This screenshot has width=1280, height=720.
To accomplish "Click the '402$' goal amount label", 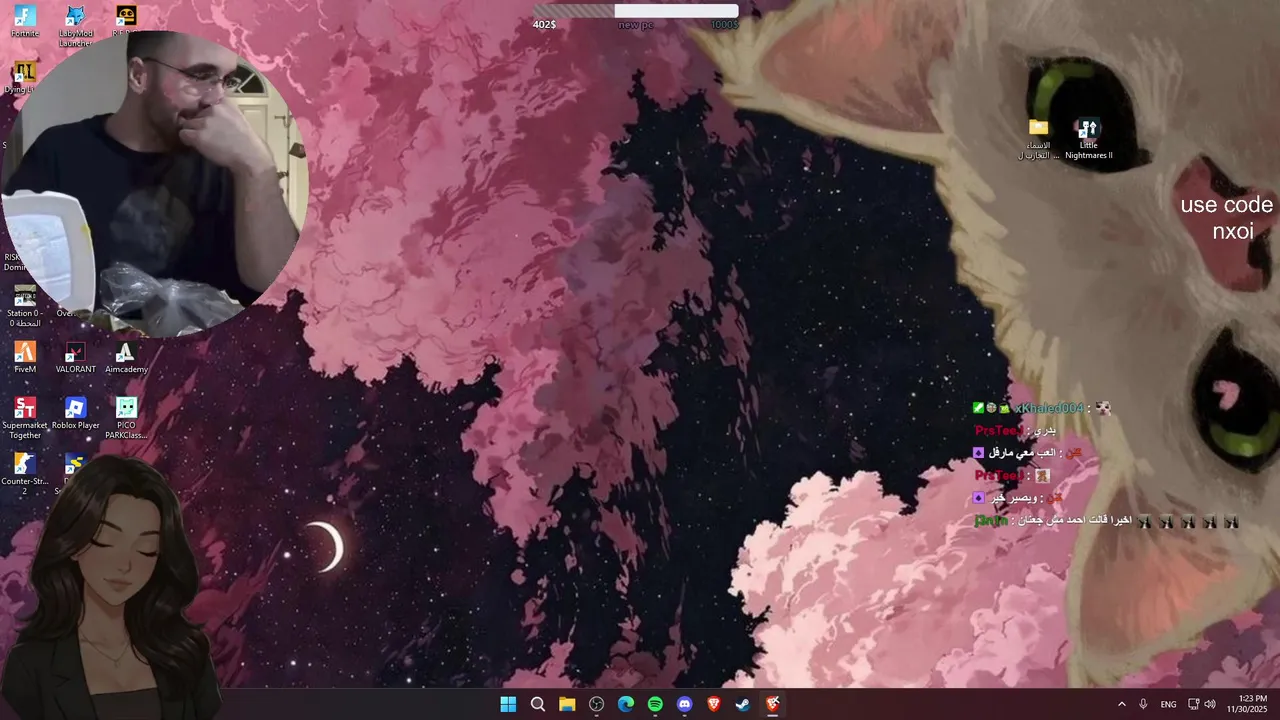I will click(544, 25).
